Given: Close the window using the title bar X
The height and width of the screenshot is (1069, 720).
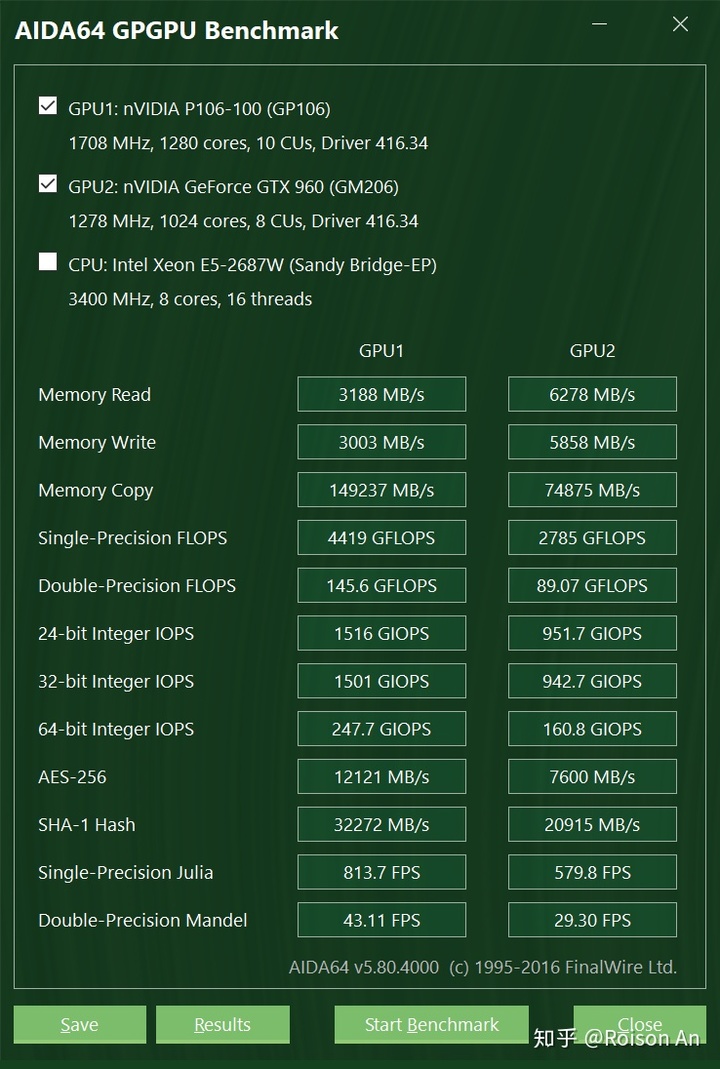Looking at the screenshot, I should [680, 25].
